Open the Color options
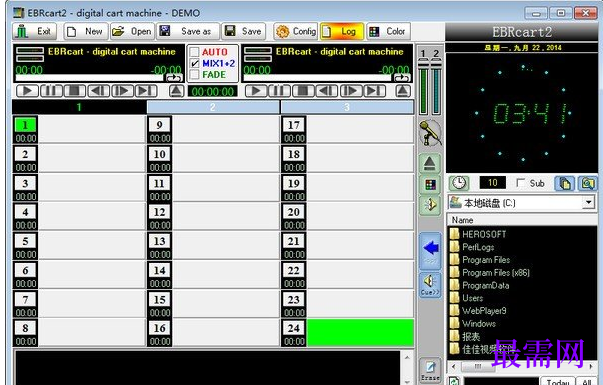 [388, 31]
